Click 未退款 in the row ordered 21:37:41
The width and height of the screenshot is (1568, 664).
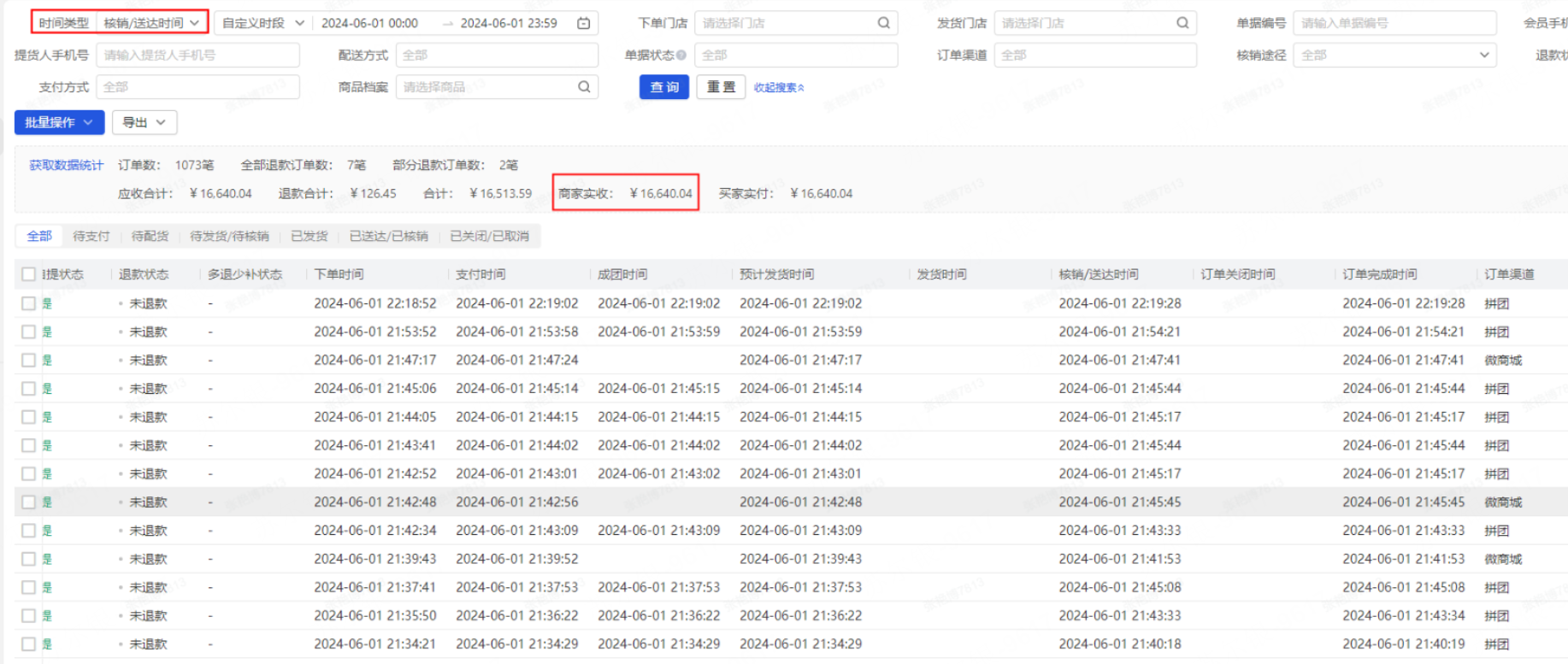pyautogui.click(x=148, y=587)
